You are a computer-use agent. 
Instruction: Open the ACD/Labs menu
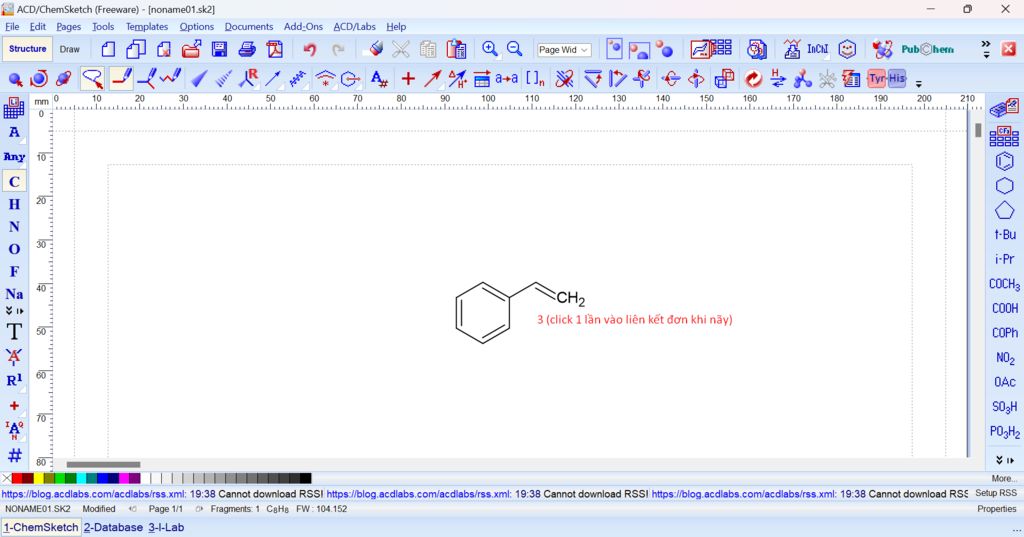point(355,27)
